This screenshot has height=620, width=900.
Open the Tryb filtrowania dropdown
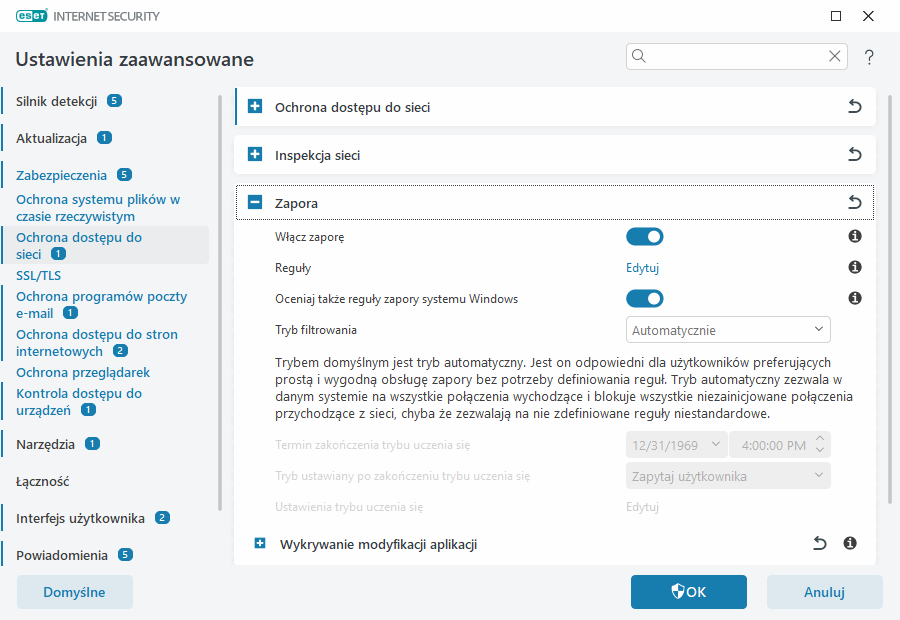[728, 329]
